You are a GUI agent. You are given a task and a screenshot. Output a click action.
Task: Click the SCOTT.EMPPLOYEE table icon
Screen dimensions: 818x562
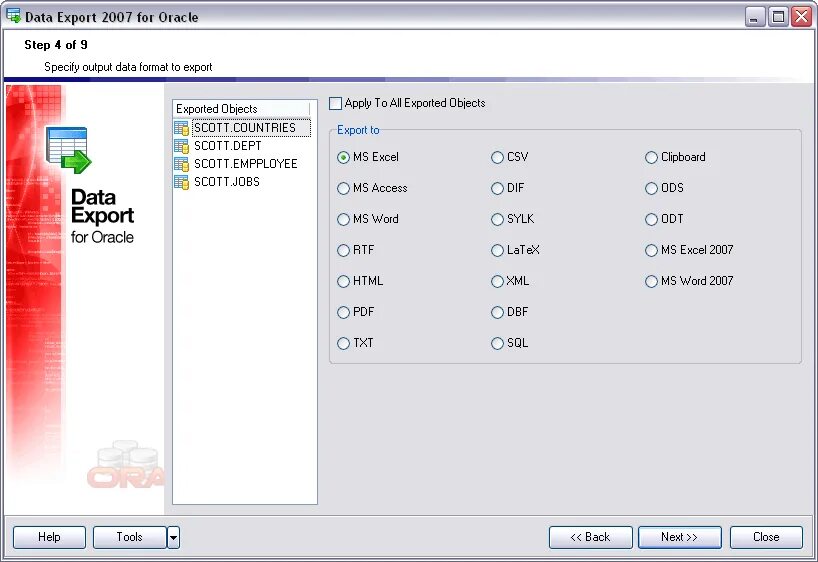click(182, 164)
